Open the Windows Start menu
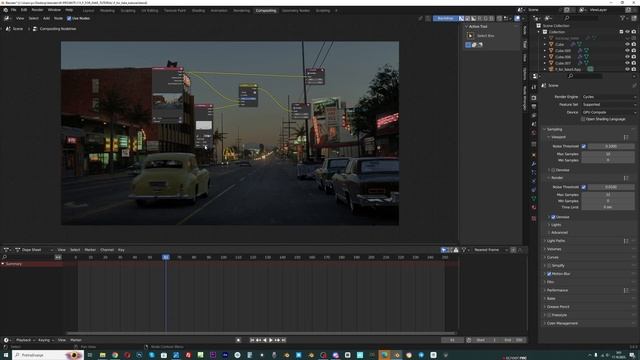Screen dimensions: 640x360 [6, 355]
